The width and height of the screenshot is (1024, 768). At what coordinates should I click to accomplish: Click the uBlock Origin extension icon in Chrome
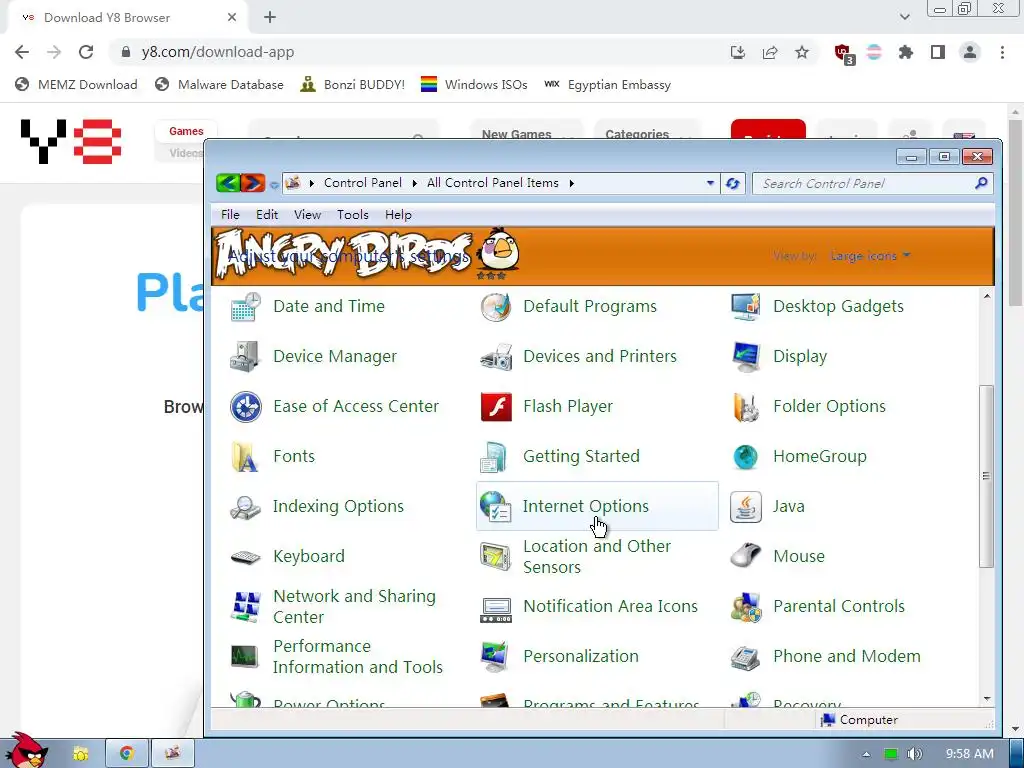tap(843, 52)
